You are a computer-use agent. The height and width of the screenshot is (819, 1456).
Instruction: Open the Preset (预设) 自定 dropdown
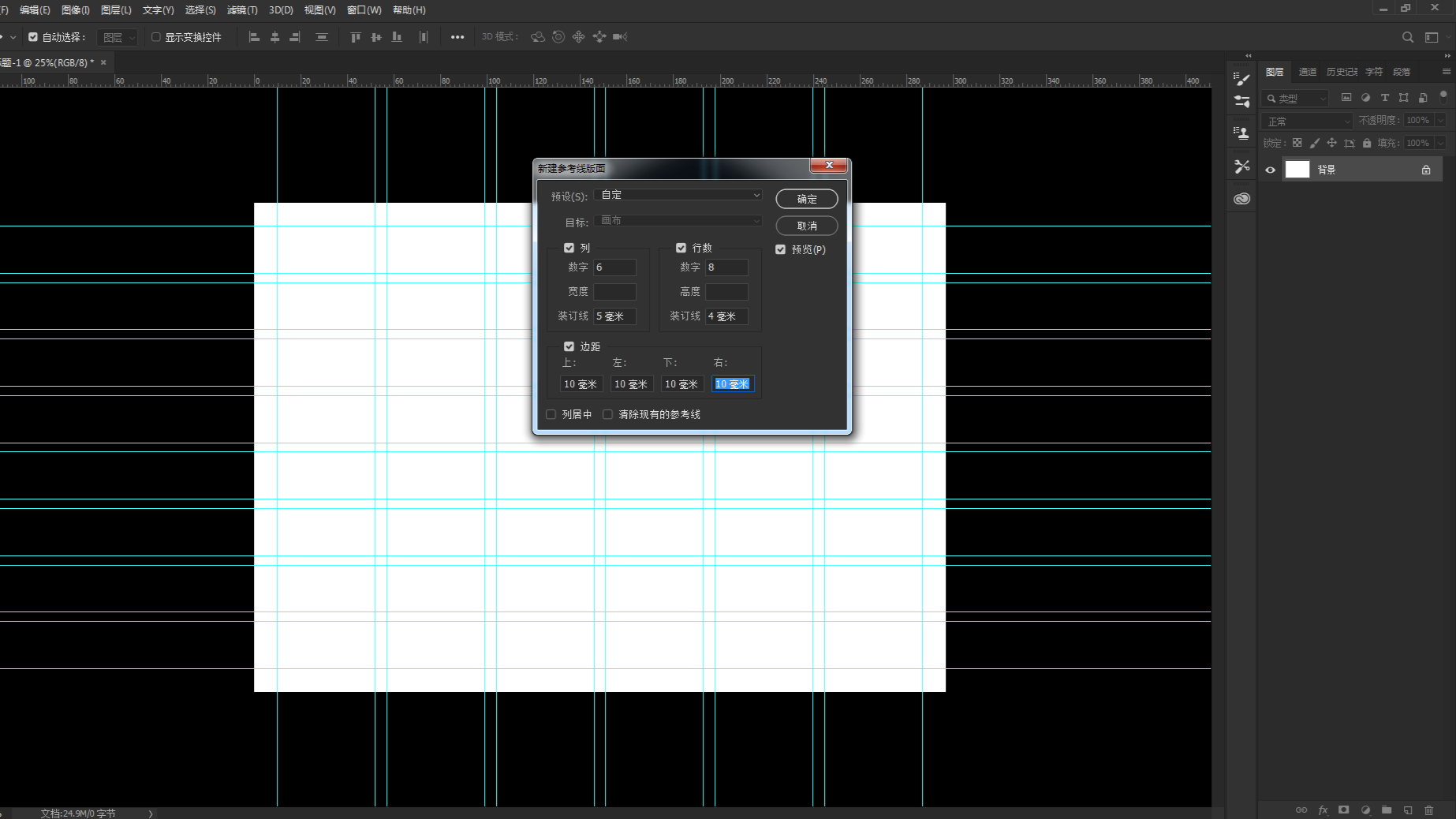(x=678, y=195)
